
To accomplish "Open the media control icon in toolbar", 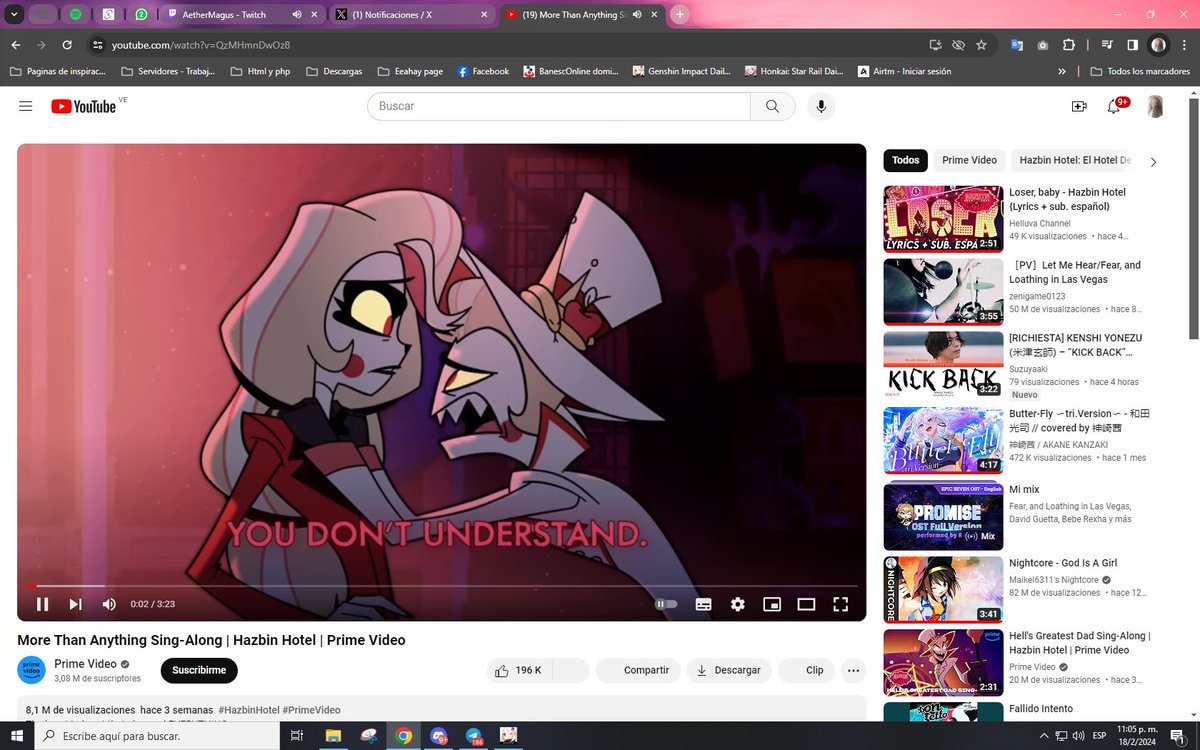I will click(x=1107, y=45).
